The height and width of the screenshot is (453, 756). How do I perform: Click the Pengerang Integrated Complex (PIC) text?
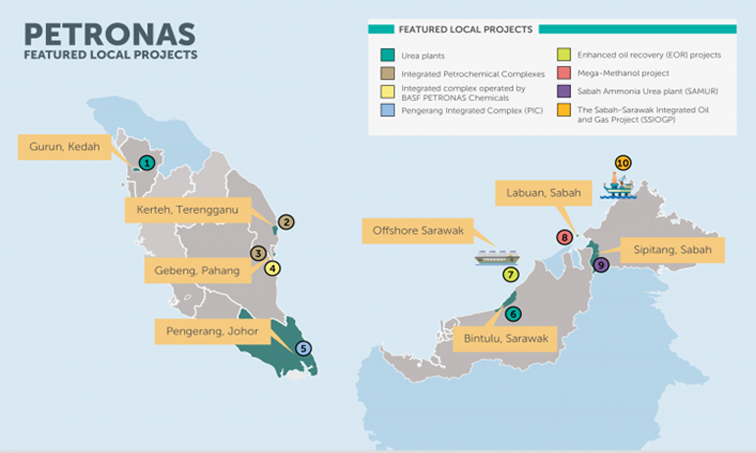[x=472, y=110]
